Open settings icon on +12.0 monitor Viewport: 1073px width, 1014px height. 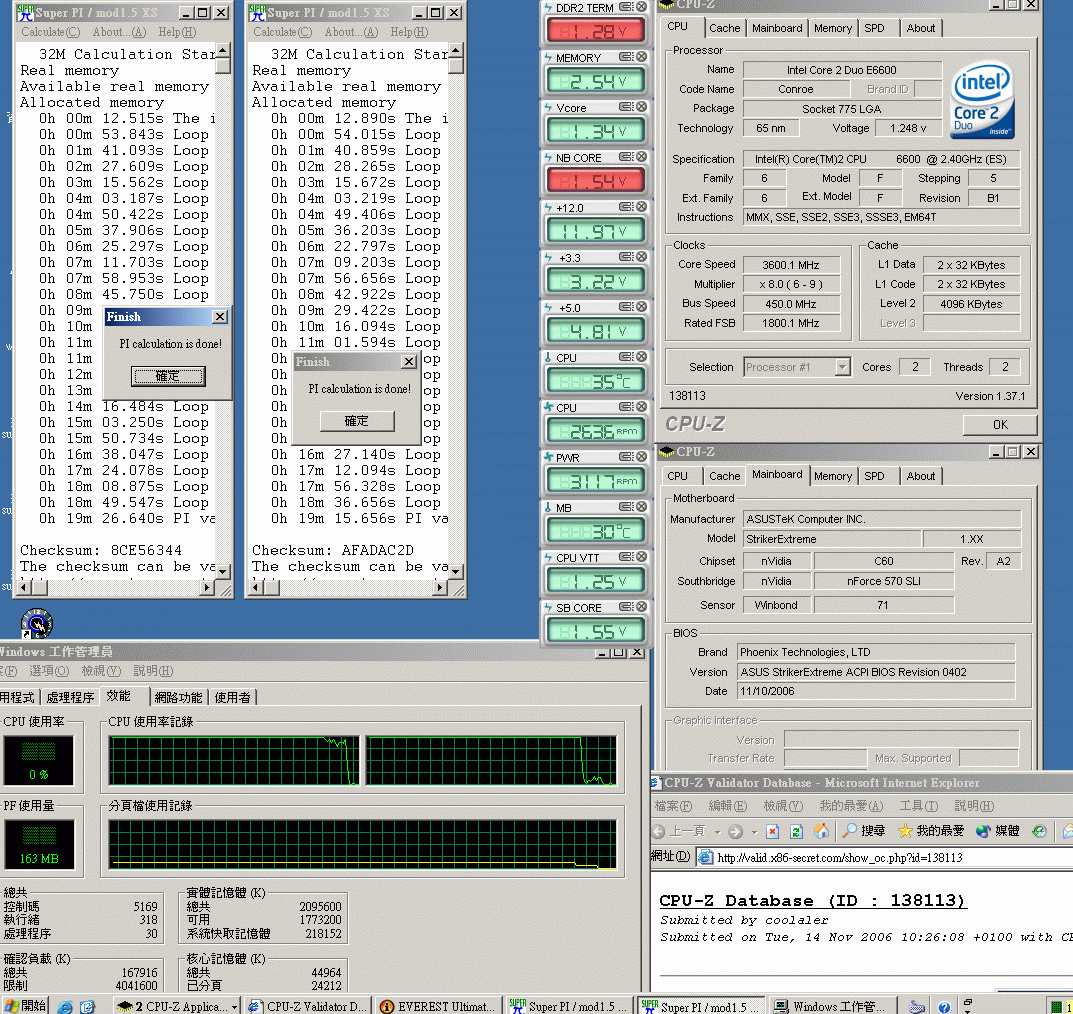(x=625, y=207)
